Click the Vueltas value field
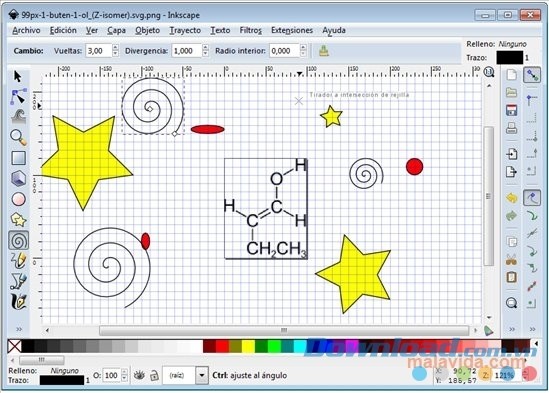Viewport: 549px width, 393px height. point(99,51)
